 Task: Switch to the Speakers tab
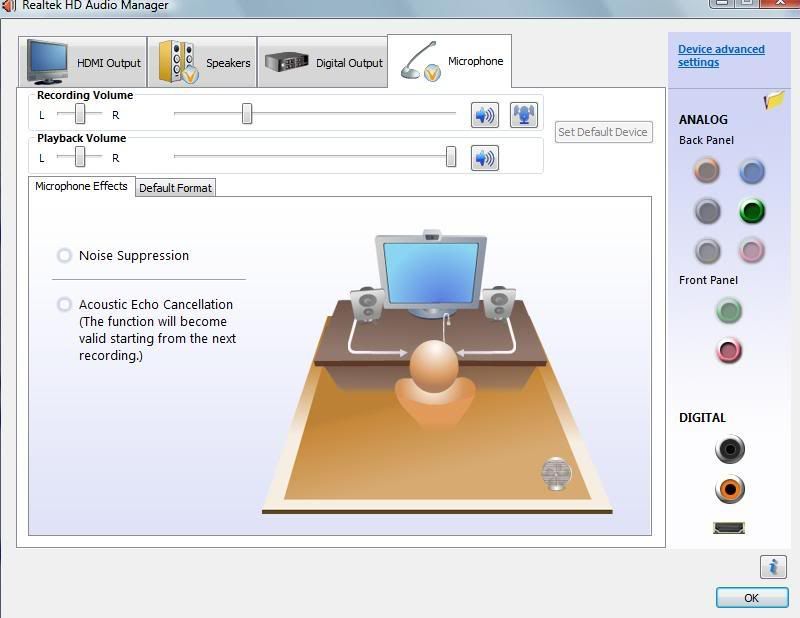click(205, 62)
